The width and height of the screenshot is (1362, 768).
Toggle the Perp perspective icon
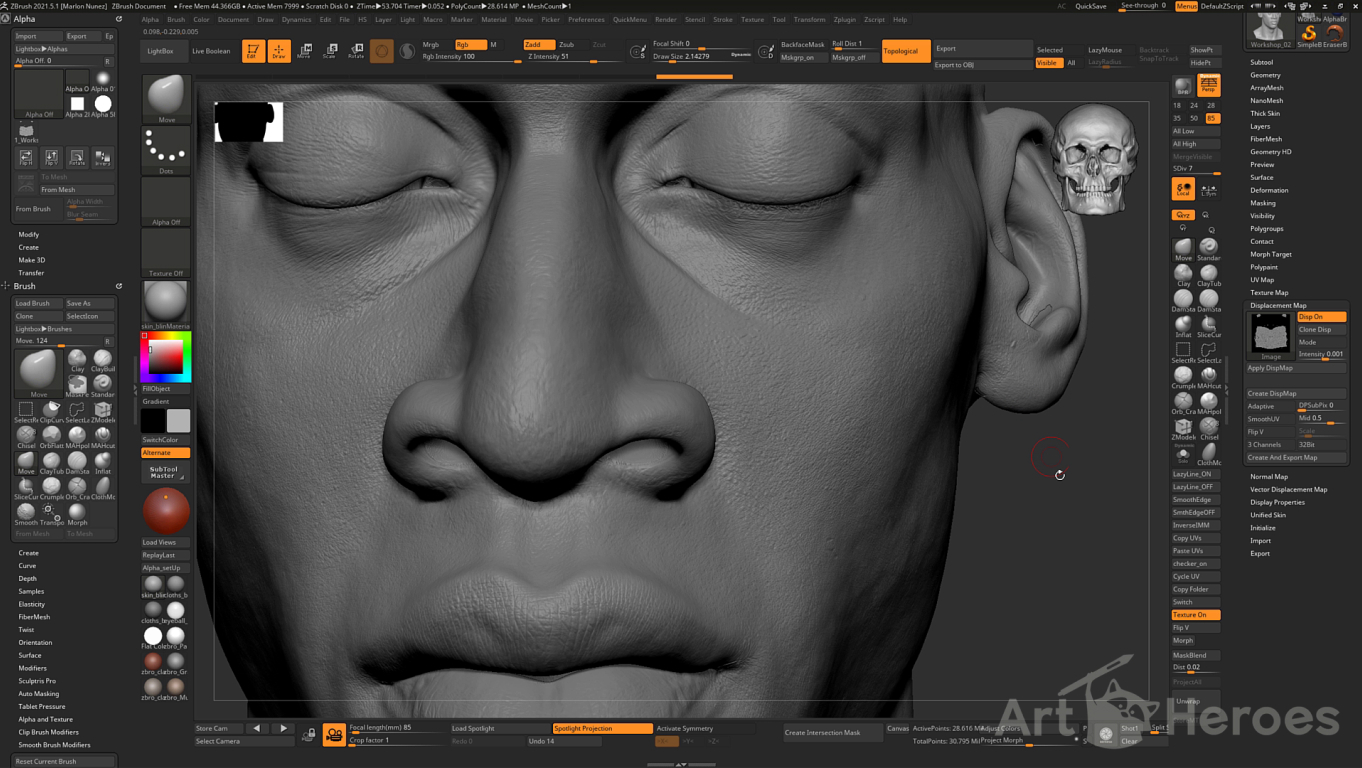pos(1209,86)
